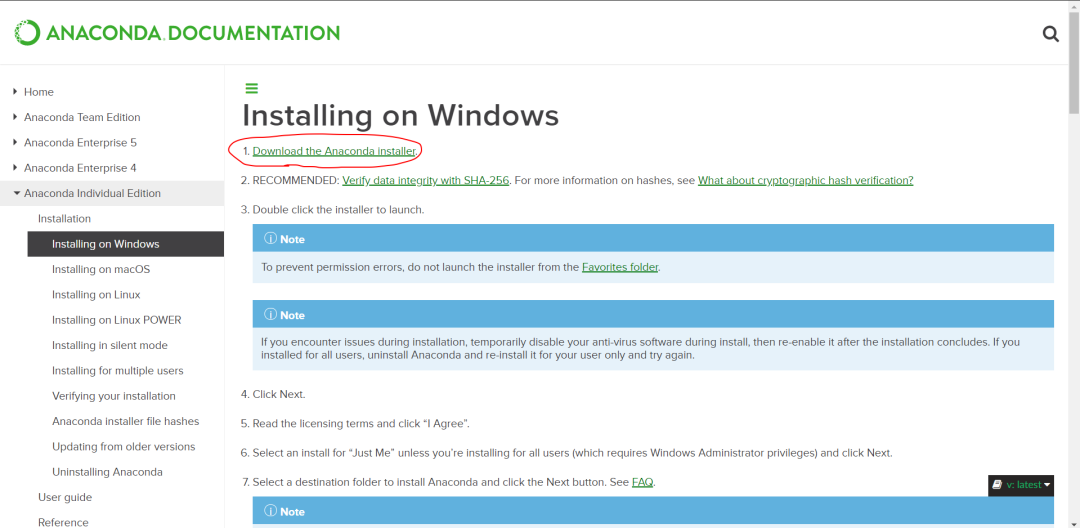Expand the Anaconda Enterprise 5 arrow
This screenshot has width=1080, height=528.
pyautogui.click(x=15, y=142)
